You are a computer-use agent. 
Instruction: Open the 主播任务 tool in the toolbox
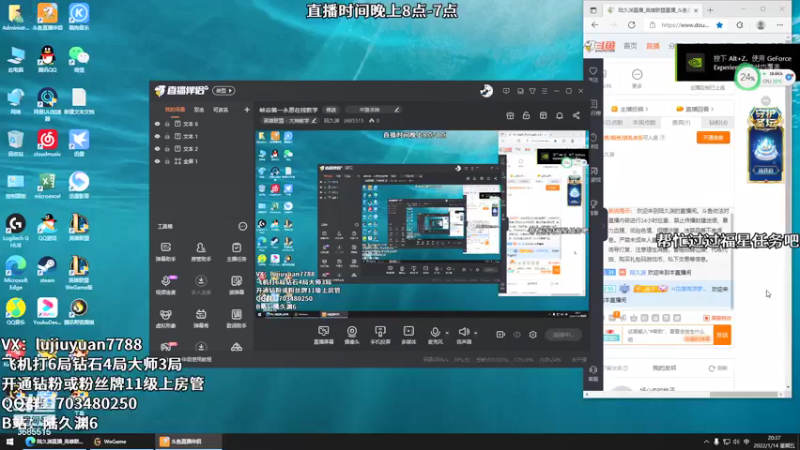click(236, 252)
